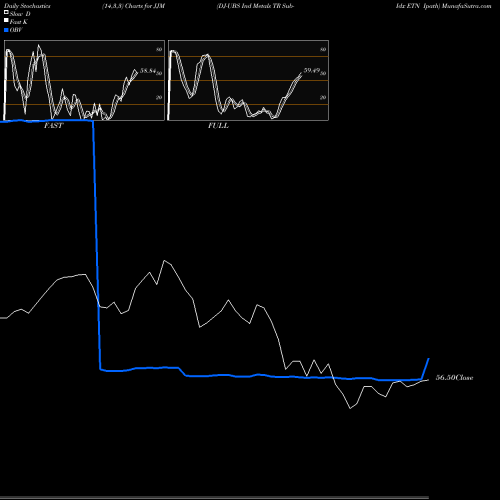Image resolution: width=500 pixels, height=500 pixels.
Task: Click the FULL stochastic chart label
Action: (218, 126)
